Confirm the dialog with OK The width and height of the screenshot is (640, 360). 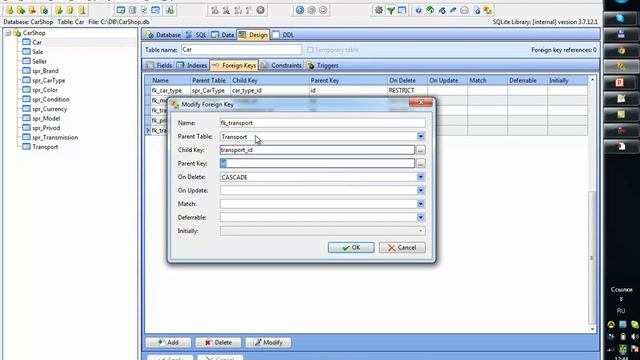coord(351,247)
